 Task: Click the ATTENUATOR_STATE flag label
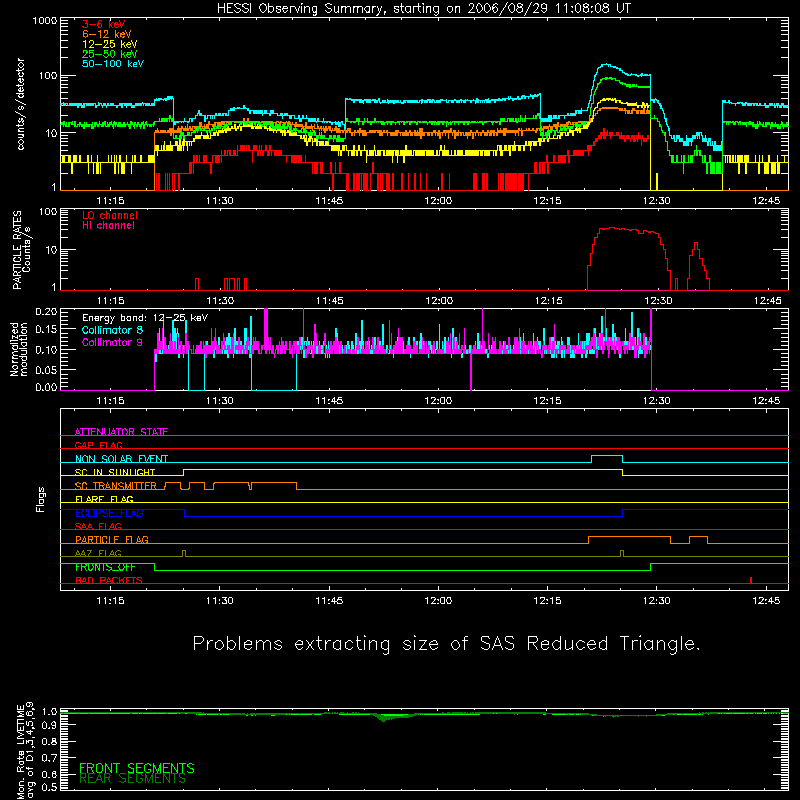[121, 432]
